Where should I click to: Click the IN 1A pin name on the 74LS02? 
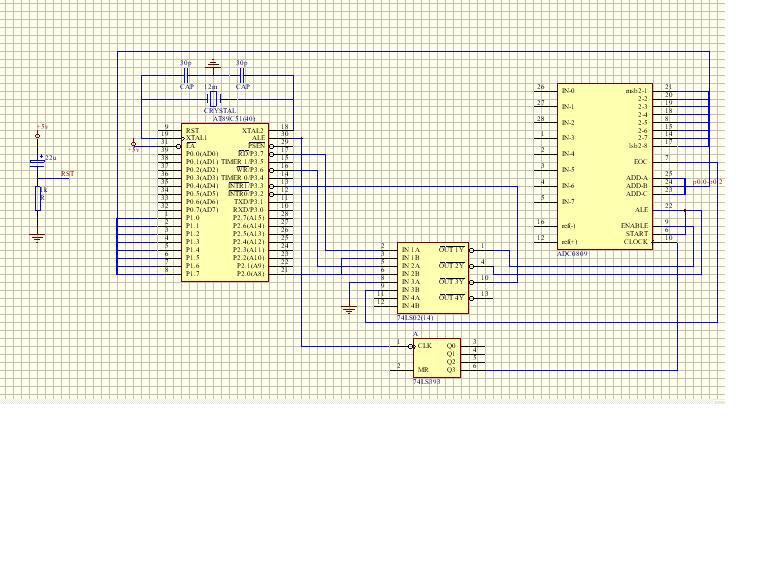(x=411, y=250)
